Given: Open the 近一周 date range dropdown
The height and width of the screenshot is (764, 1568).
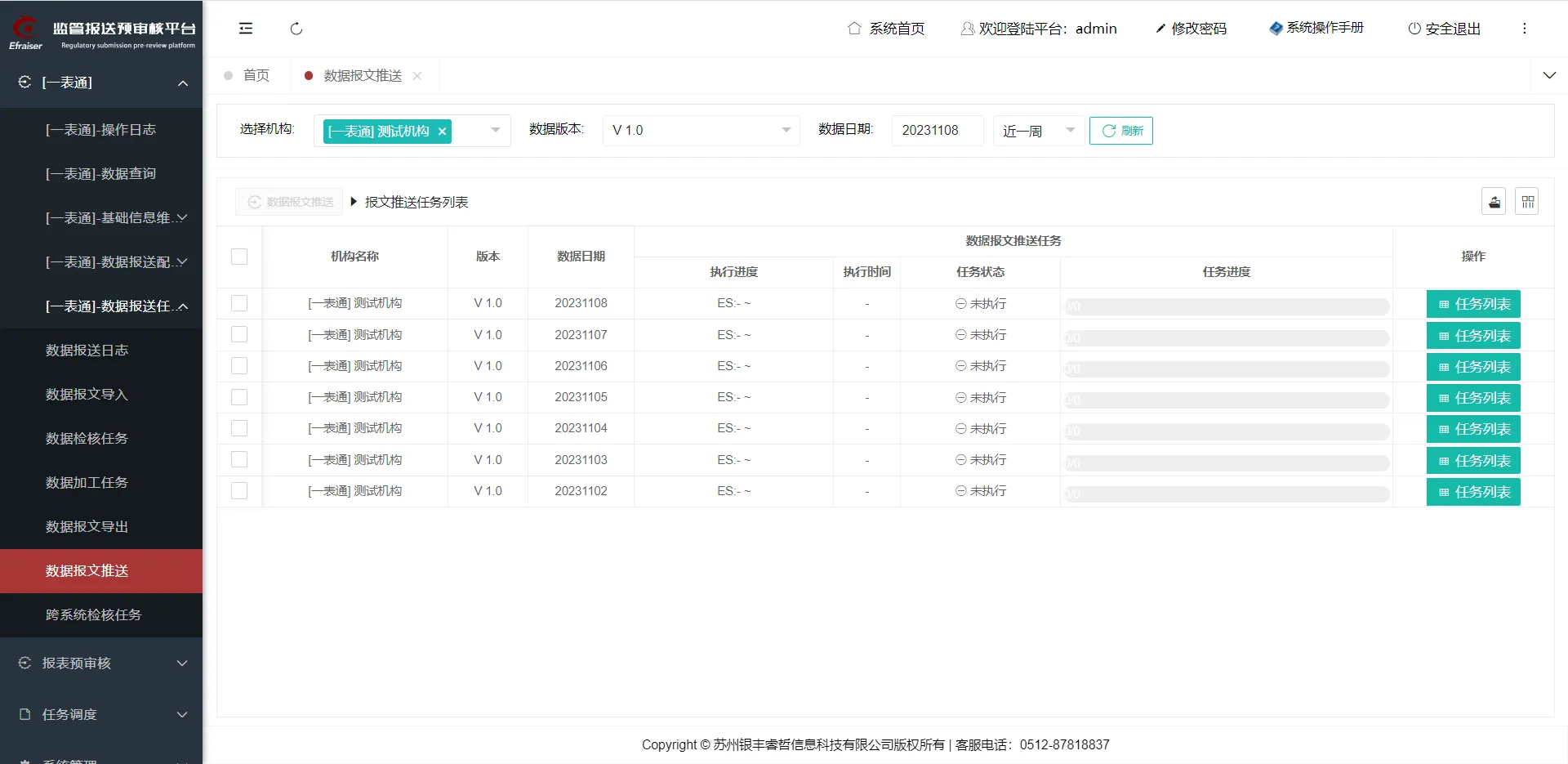Looking at the screenshot, I should (x=1038, y=131).
